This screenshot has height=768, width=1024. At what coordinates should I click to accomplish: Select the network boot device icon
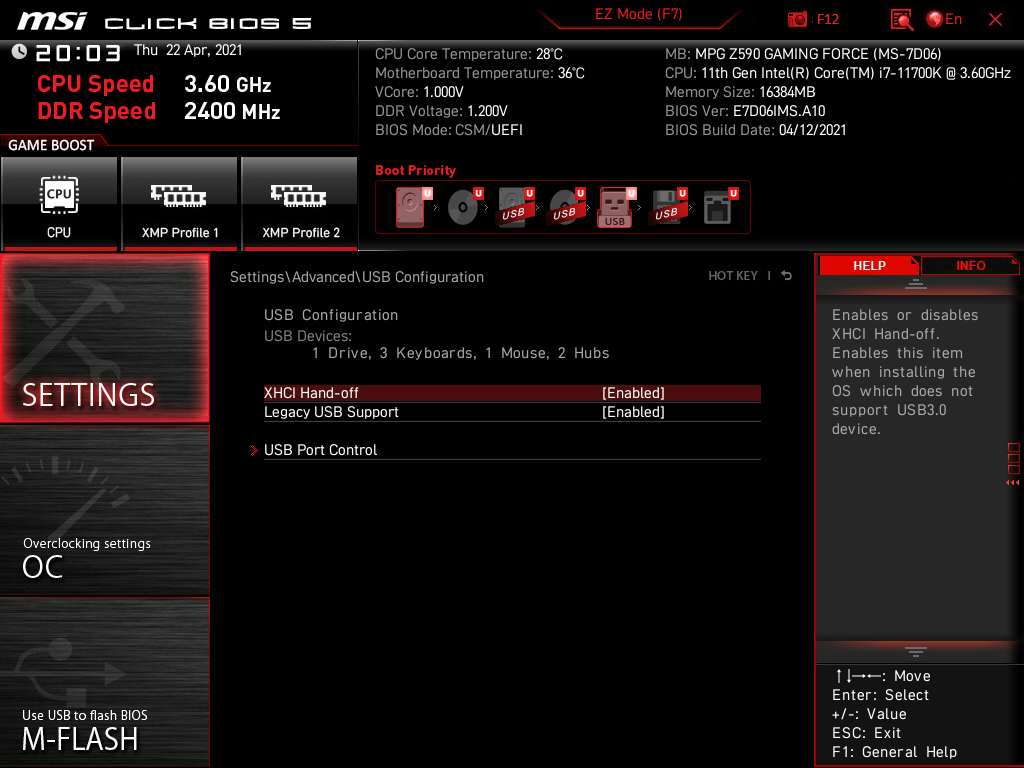coord(719,207)
